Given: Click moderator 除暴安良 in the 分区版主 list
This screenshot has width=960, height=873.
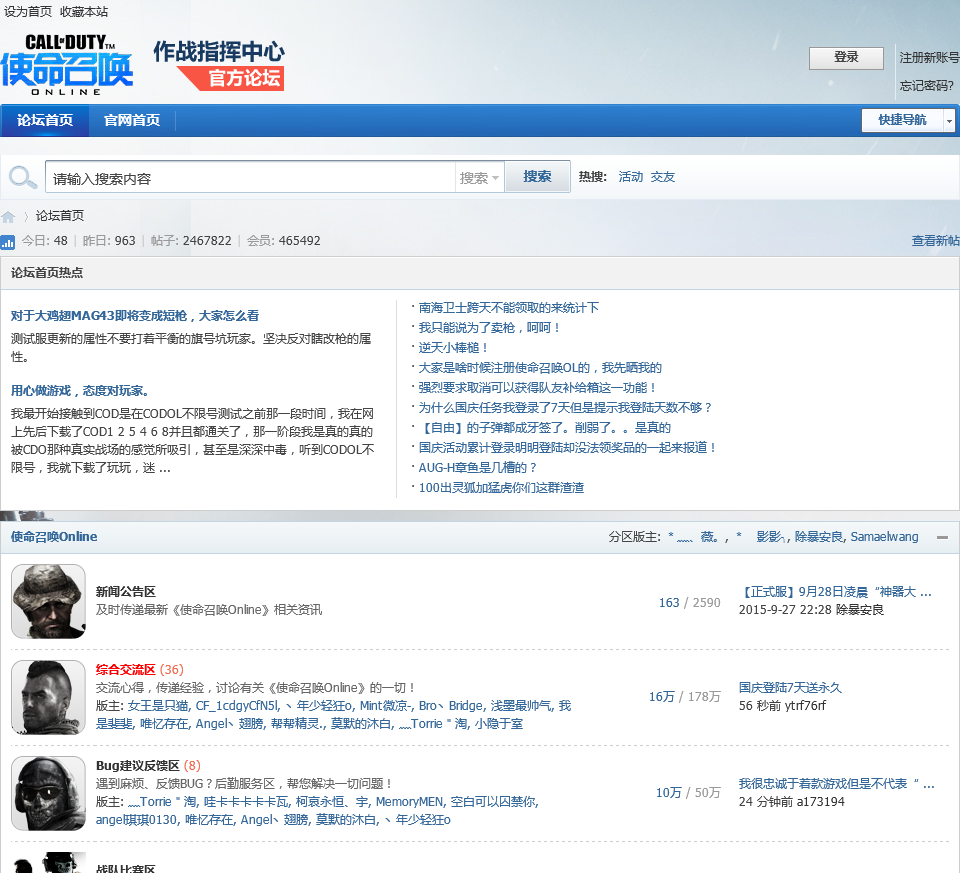Looking at the screenshot, I should point(819,537).
